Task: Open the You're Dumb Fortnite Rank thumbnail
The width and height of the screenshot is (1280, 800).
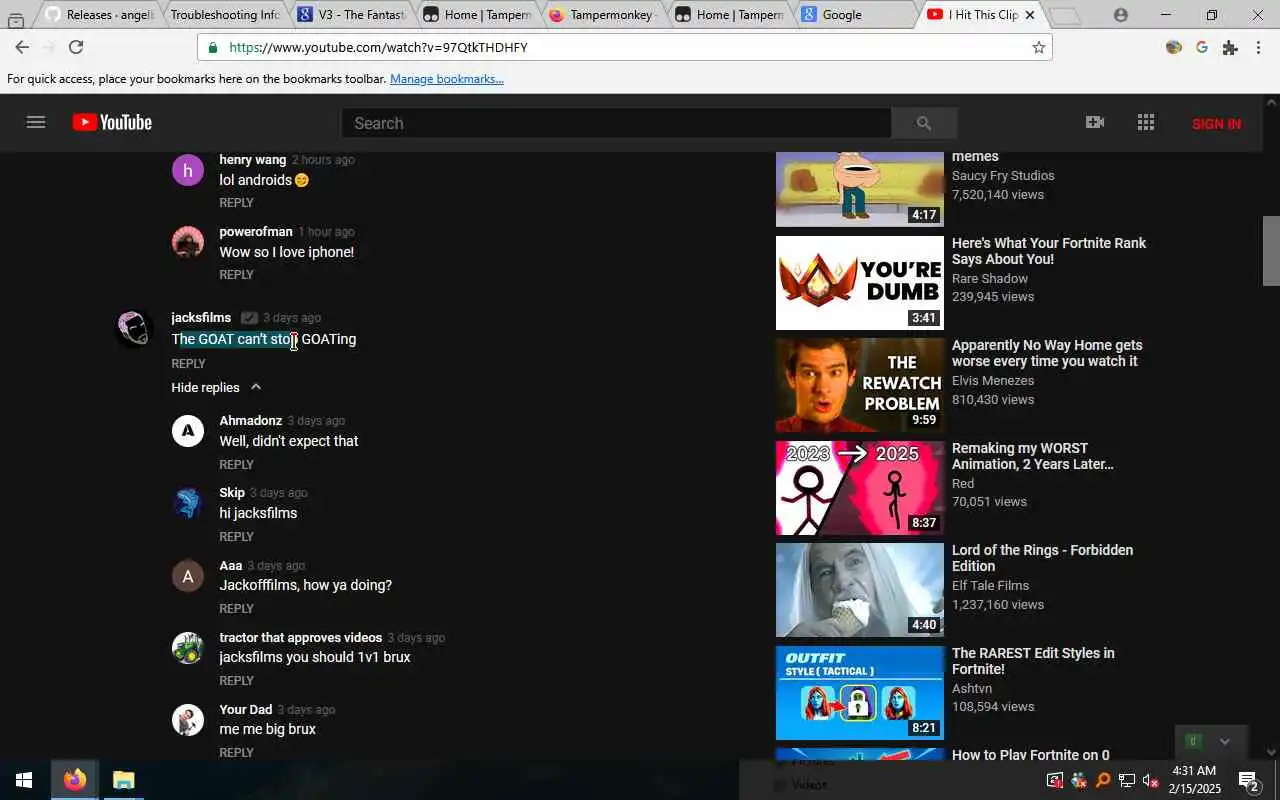Action: 860,283
